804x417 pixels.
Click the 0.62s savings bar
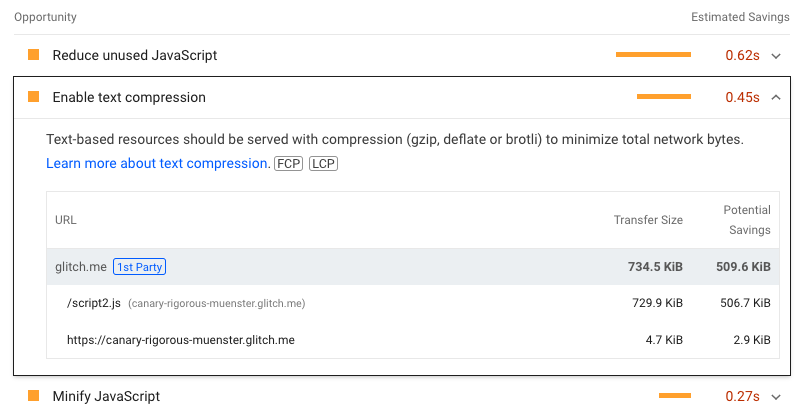coord(653,55)
